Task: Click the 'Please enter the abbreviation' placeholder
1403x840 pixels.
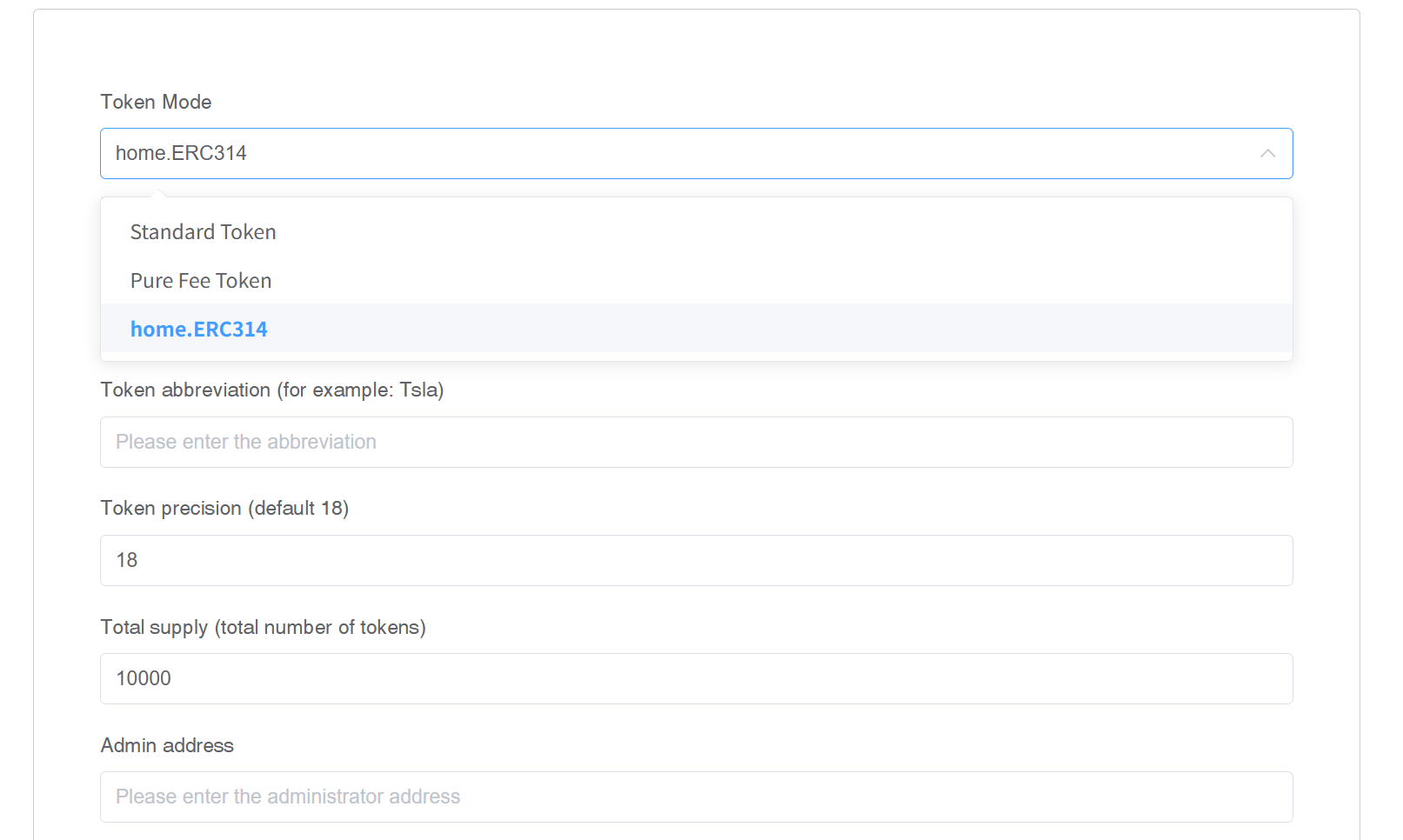Action: 246,443
